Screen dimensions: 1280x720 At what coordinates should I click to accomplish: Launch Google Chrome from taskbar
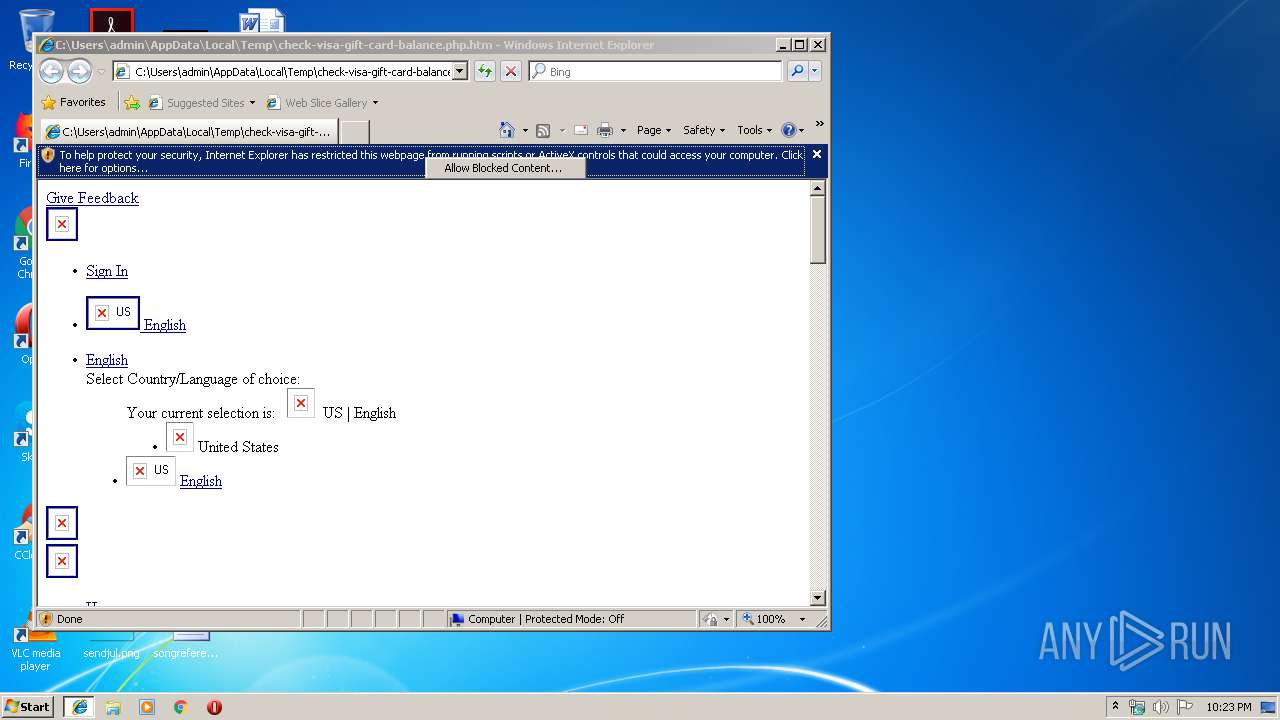pyautogui.click(x=181, y=707)
